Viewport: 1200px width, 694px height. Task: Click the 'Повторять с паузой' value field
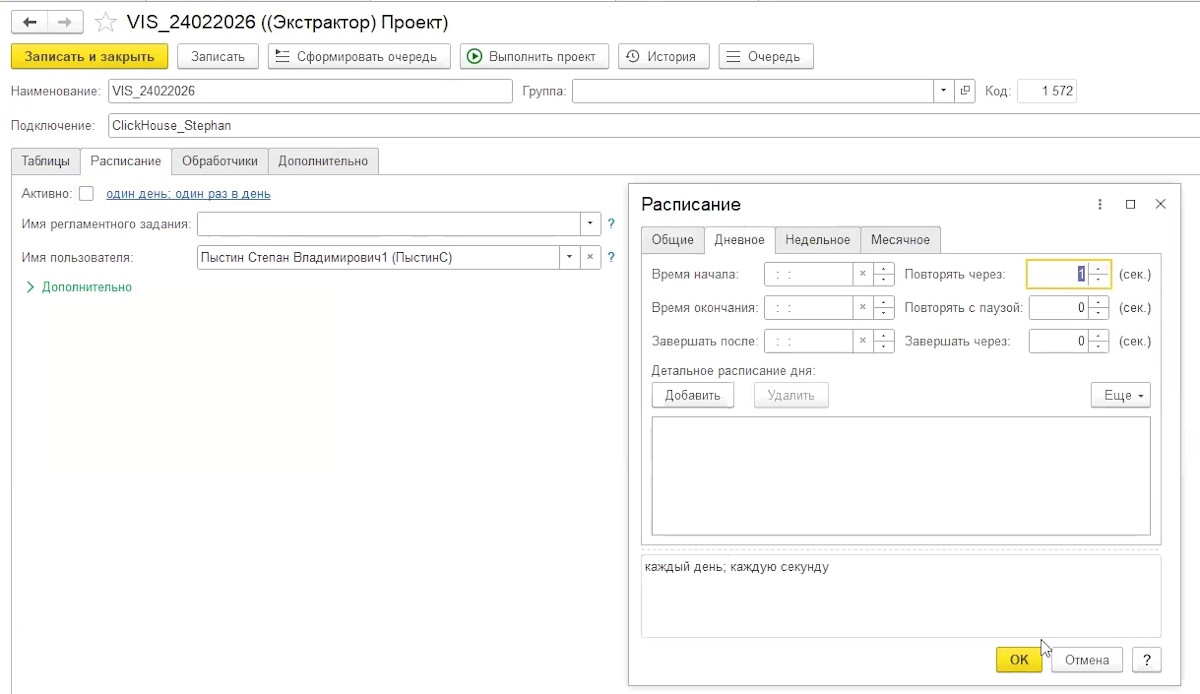(1058, 307)
